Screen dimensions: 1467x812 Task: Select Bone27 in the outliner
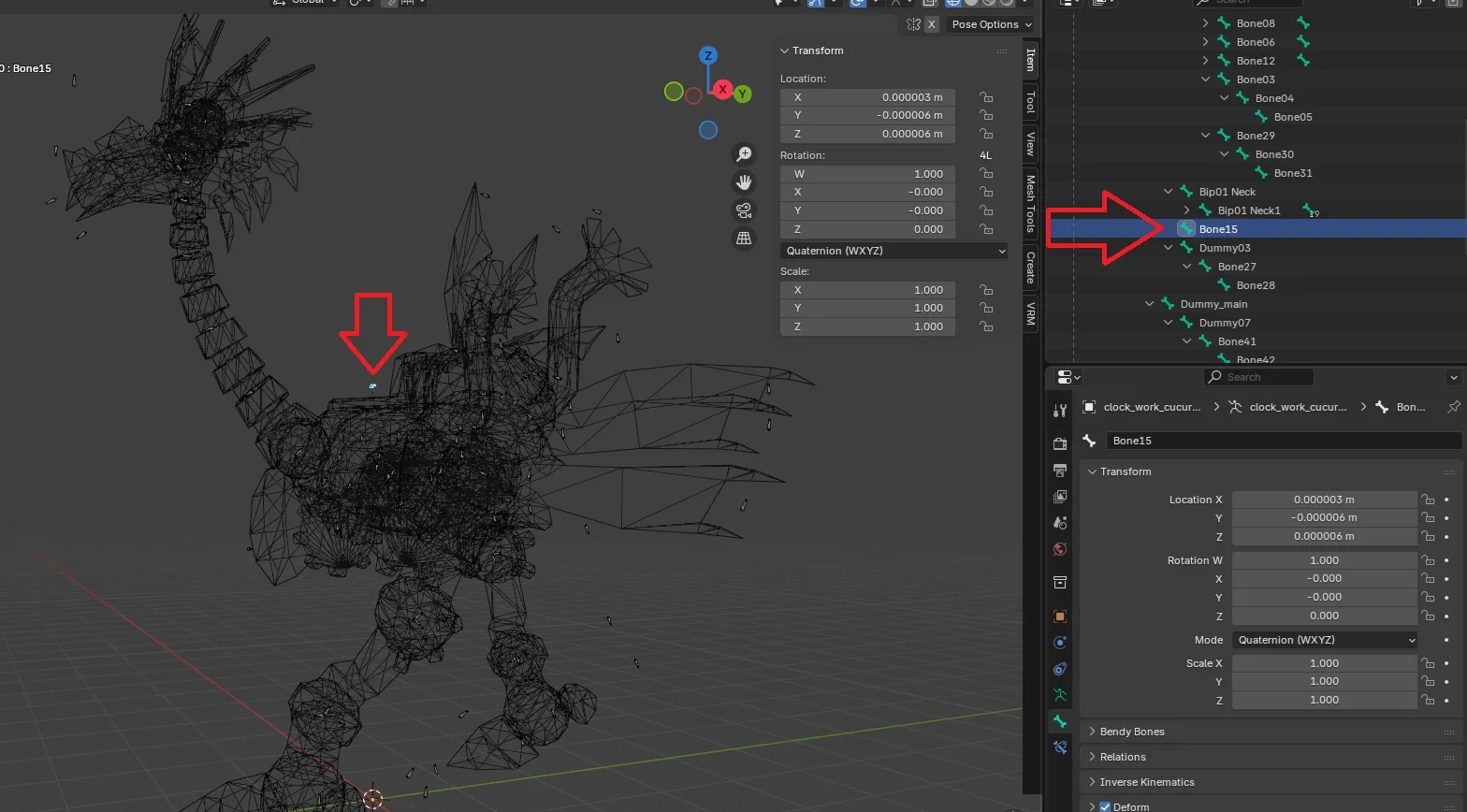pyautogui.click(x=1237, y=267)
